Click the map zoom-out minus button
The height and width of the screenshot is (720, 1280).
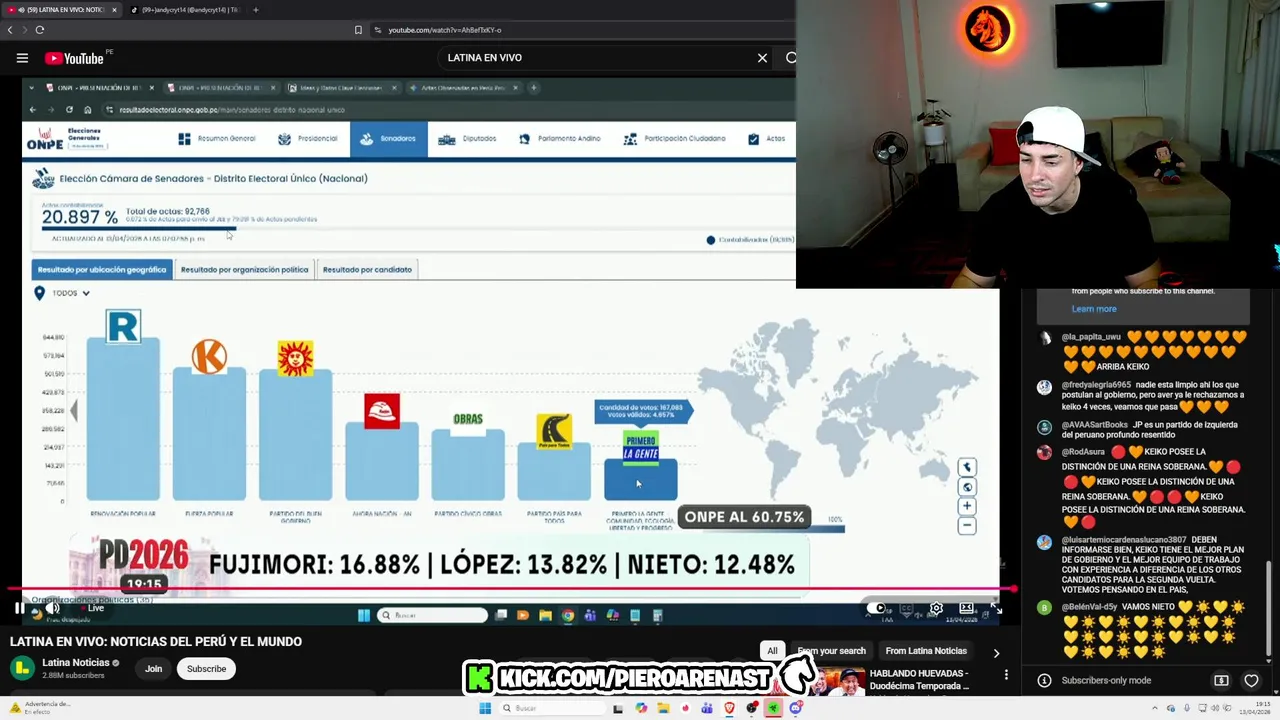(x=967, y=526)
